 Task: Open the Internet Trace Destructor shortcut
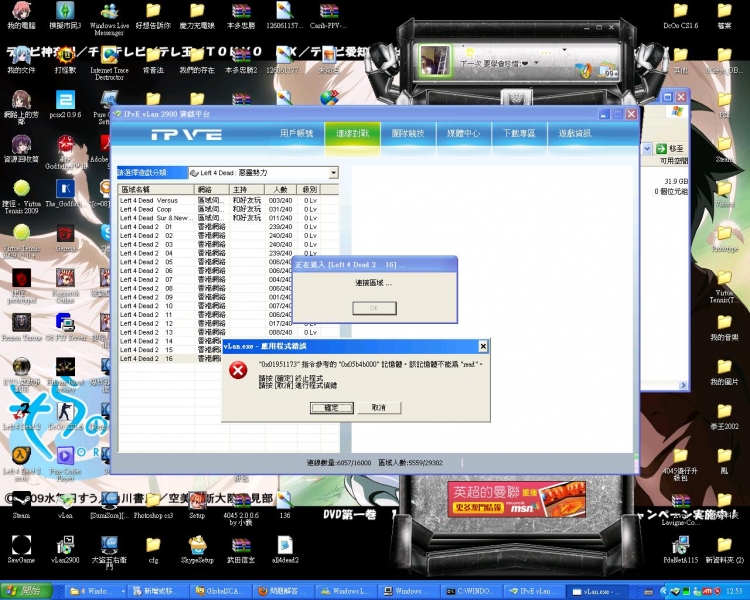click(109, 55)
